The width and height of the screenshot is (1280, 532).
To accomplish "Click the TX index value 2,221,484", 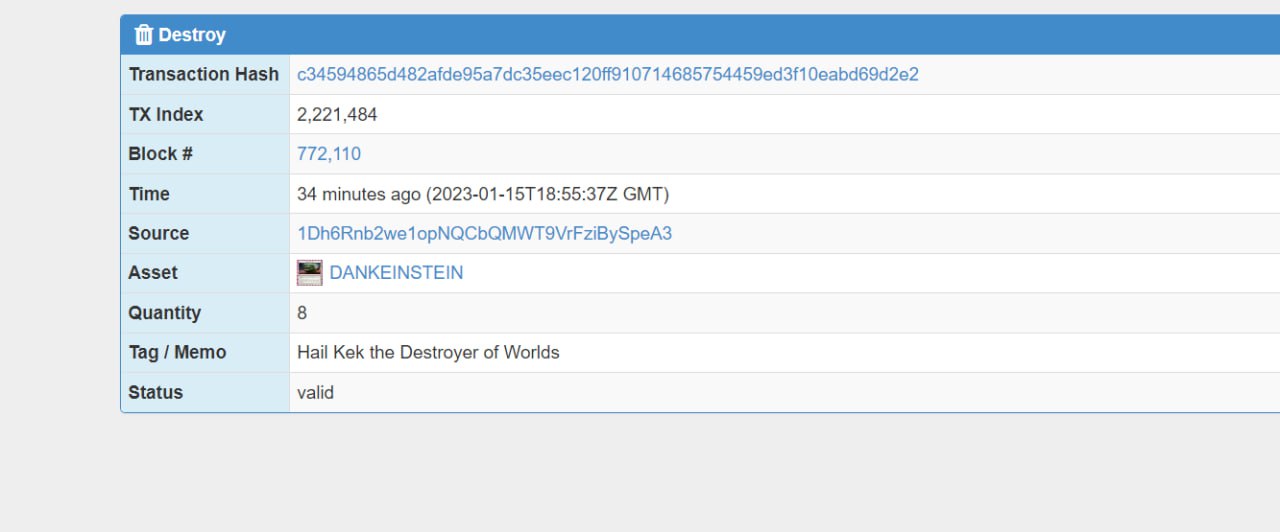I will pos(337,115).
